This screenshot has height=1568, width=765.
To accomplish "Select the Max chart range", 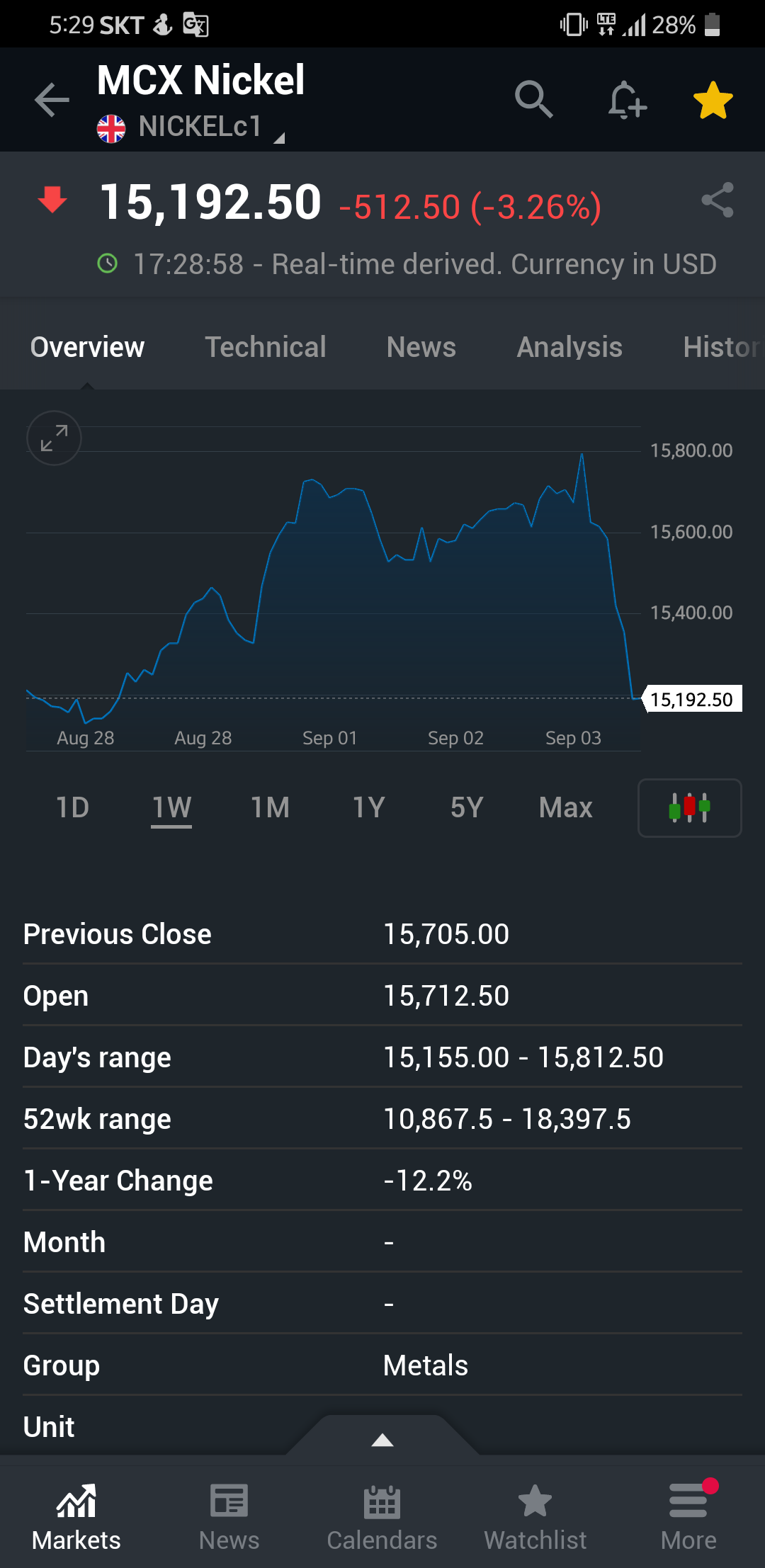I will point(565,807).
